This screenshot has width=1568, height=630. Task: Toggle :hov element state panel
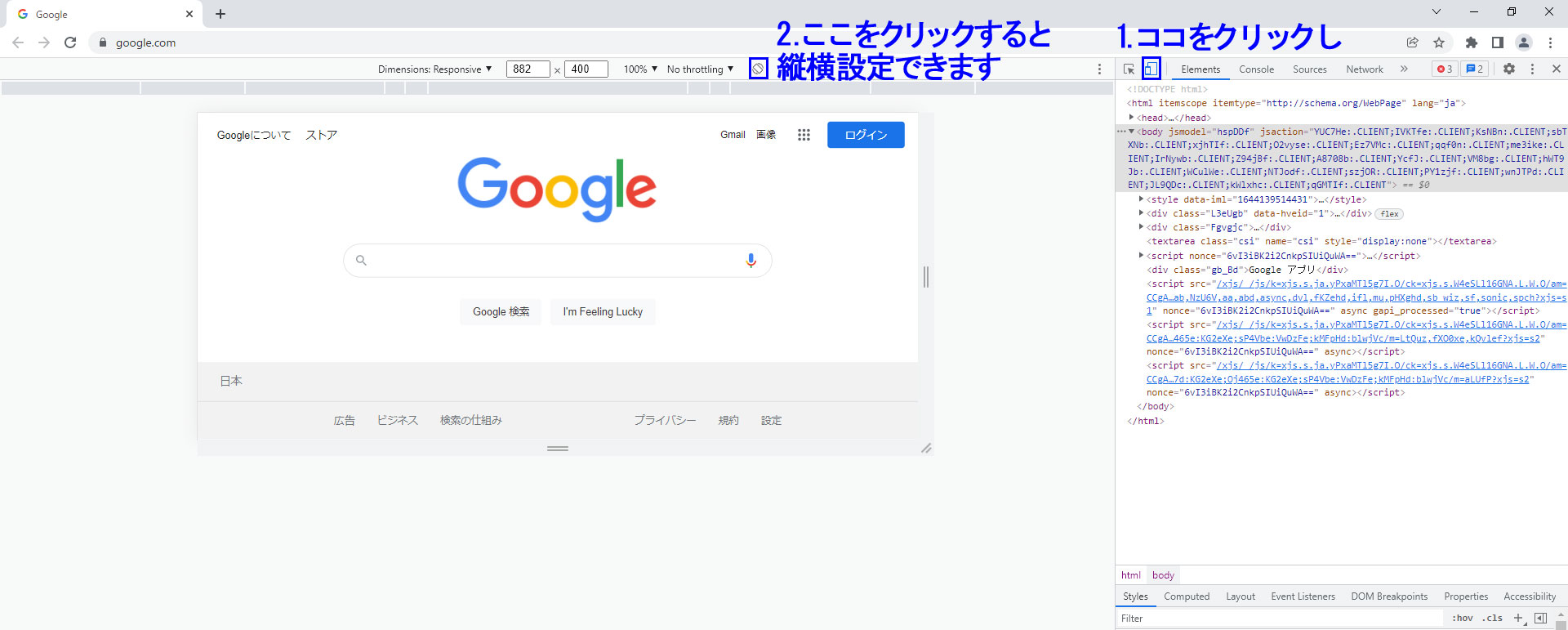1462,619
